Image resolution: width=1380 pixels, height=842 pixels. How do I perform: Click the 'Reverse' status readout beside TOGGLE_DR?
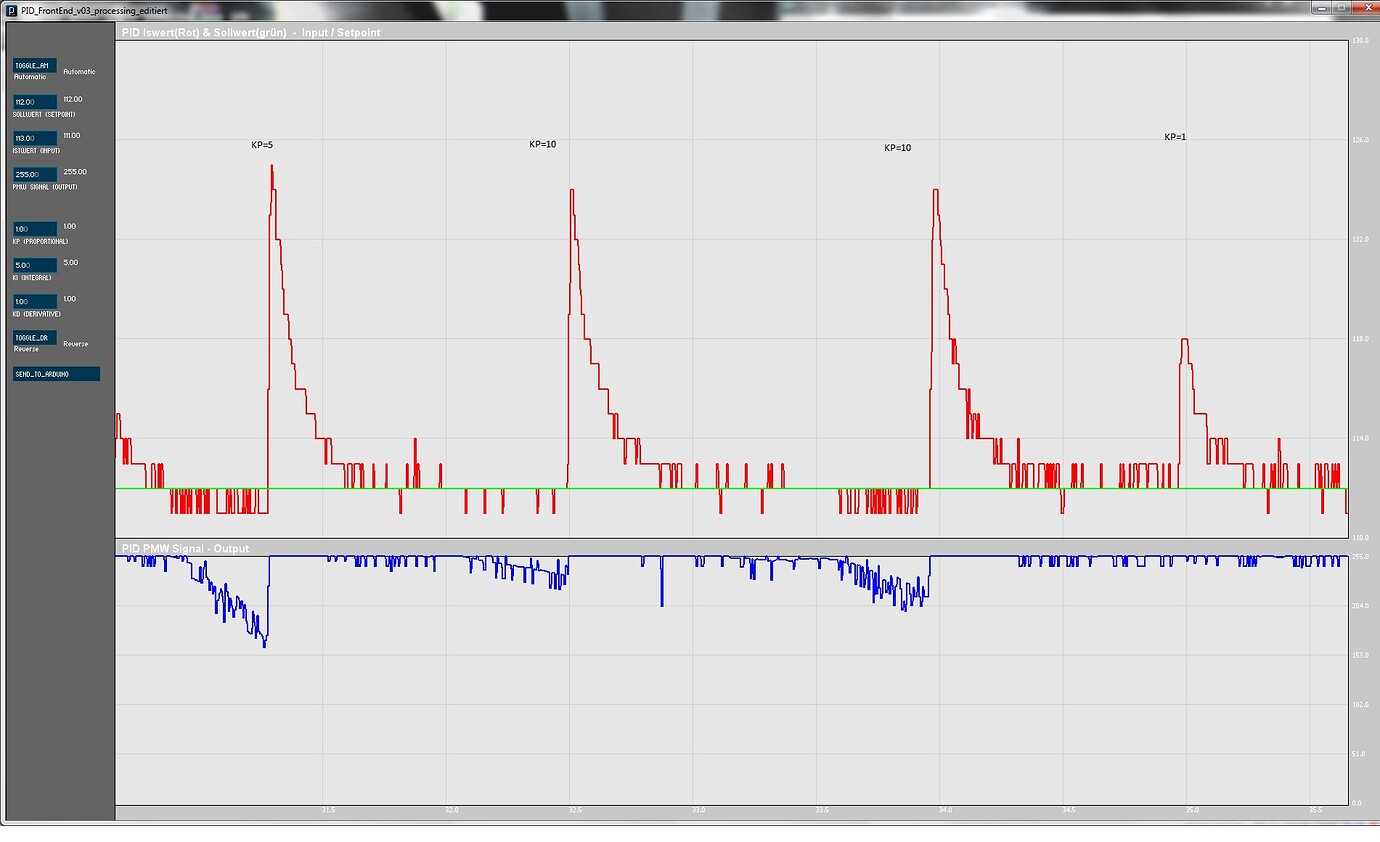[75, 344]
